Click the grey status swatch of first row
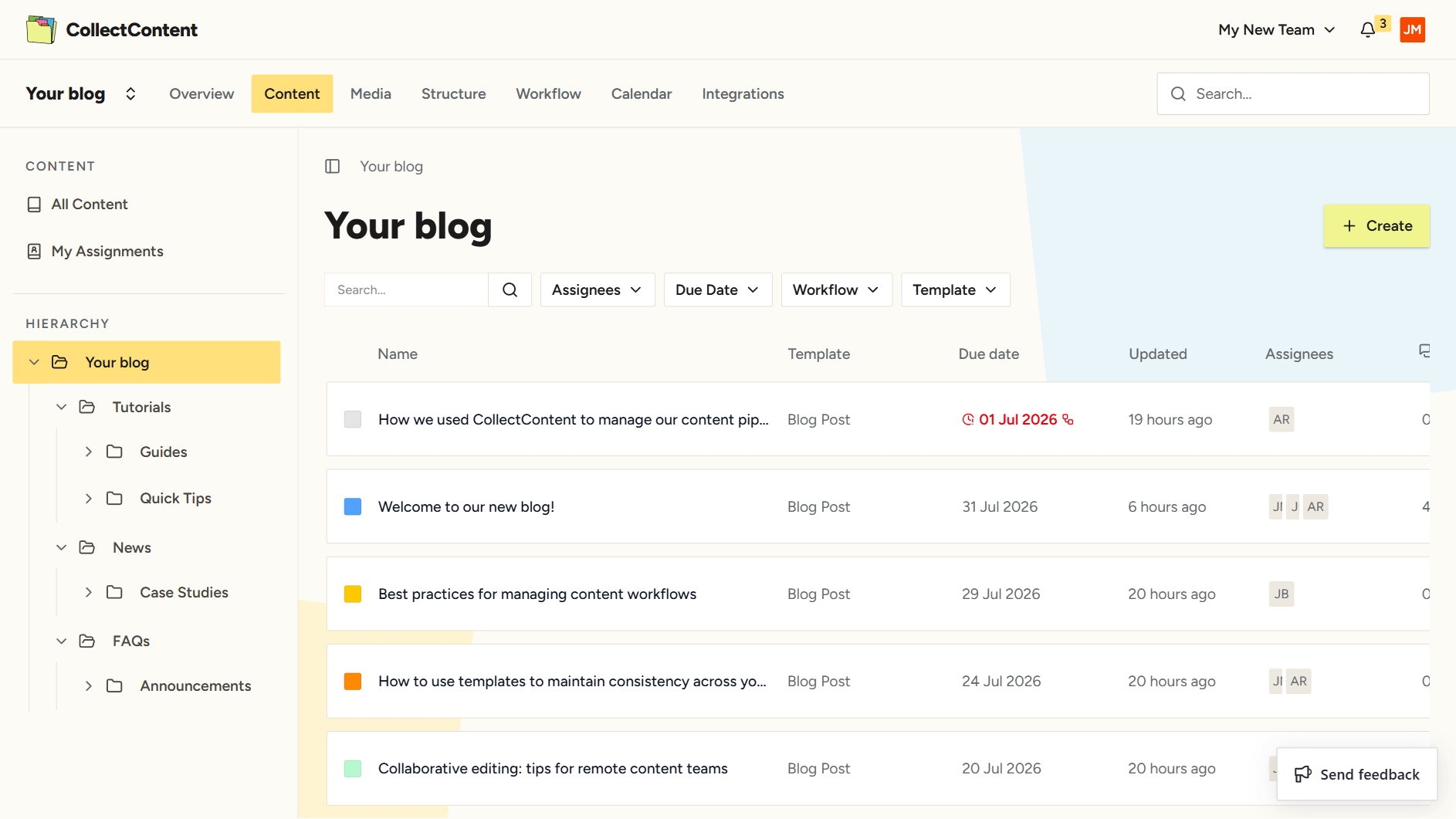This screenshot has width=1456, height=819. [x=353, y=419]
